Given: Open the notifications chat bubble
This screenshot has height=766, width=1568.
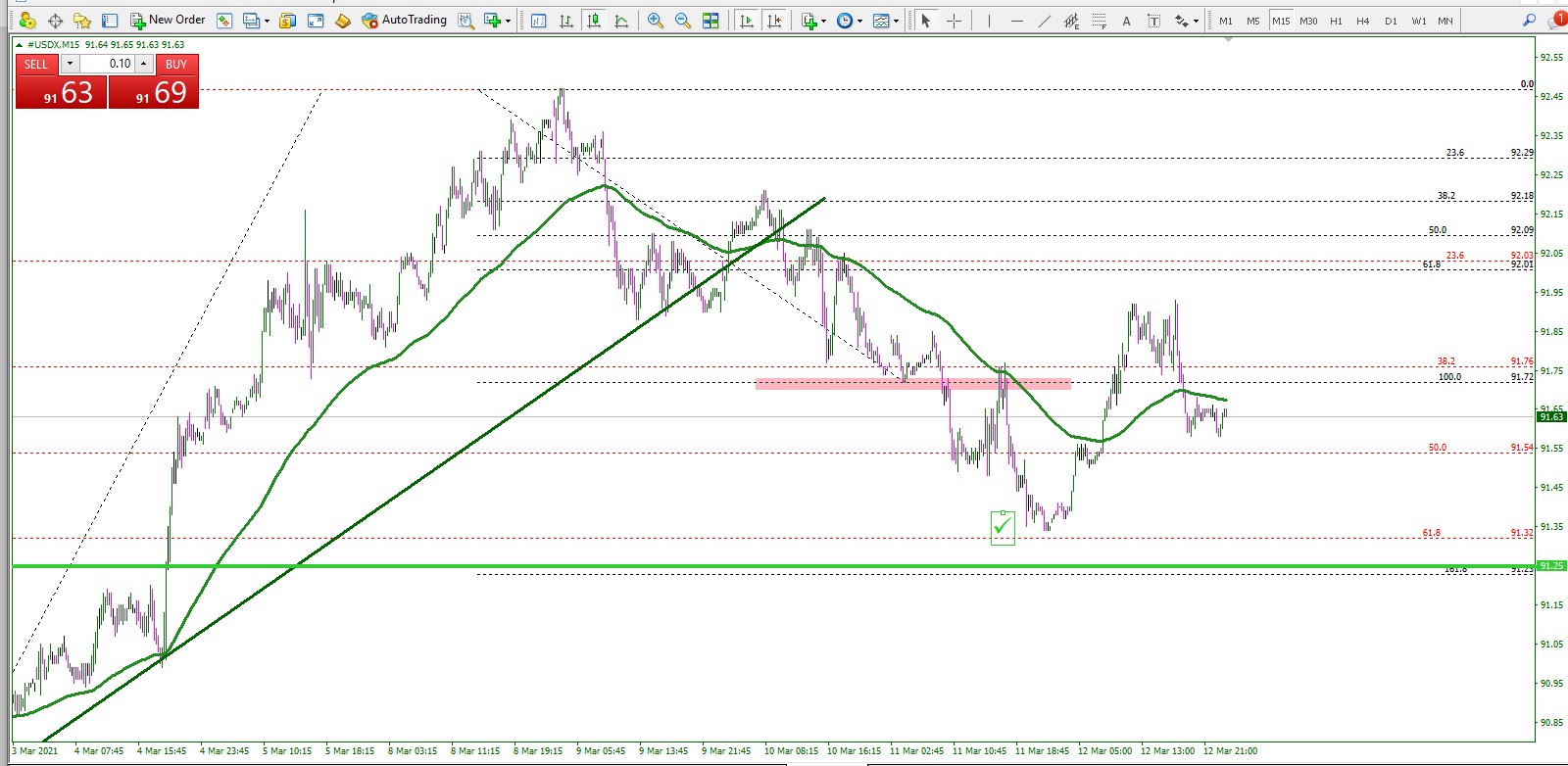Looking at the screenshot, I should (1556, 19).
